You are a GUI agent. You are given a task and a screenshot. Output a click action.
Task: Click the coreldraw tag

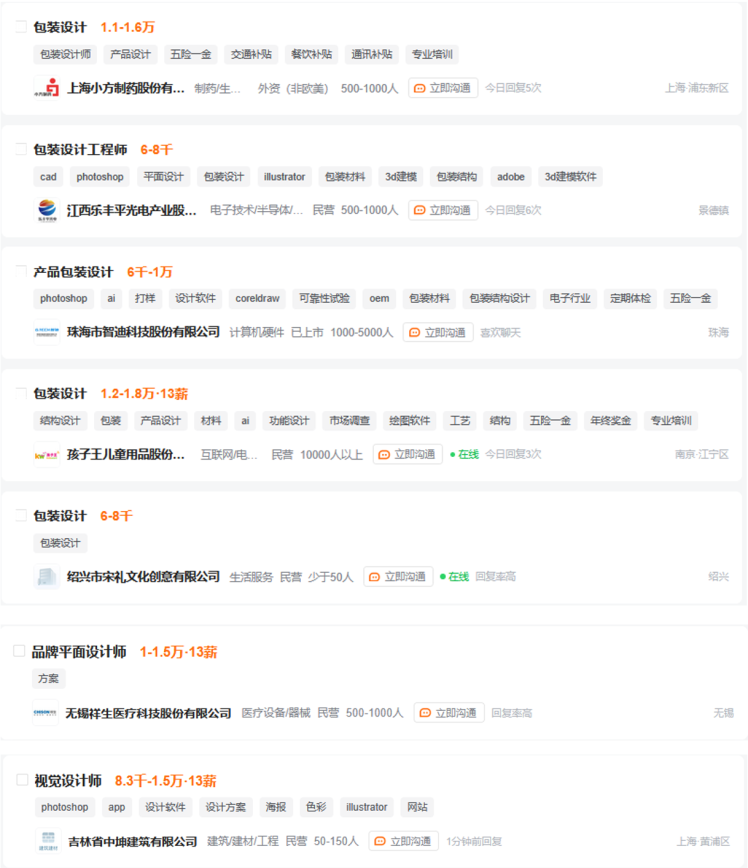click(x=257, y=298)
